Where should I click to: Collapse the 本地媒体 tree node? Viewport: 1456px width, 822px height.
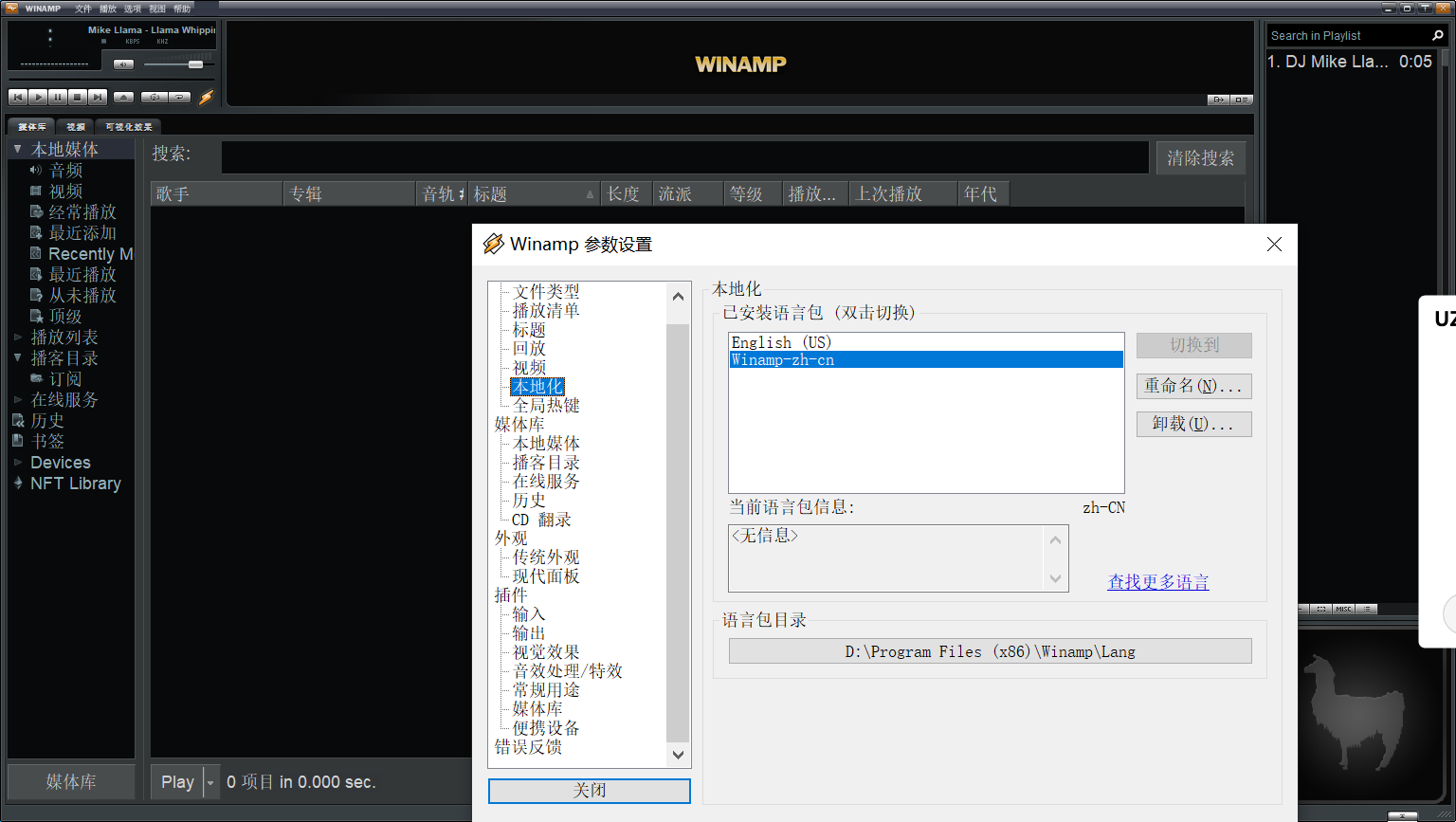click(x=17, y=149)
